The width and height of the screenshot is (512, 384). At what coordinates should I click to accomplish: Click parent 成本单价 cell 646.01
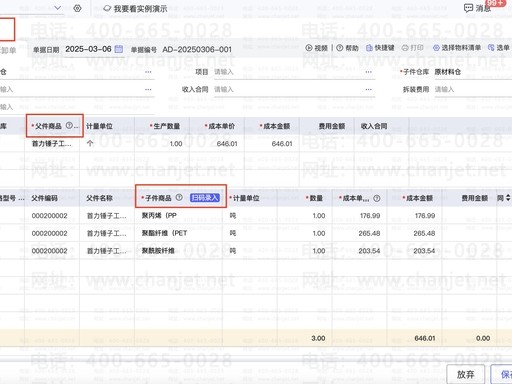[x=227, y=144]
